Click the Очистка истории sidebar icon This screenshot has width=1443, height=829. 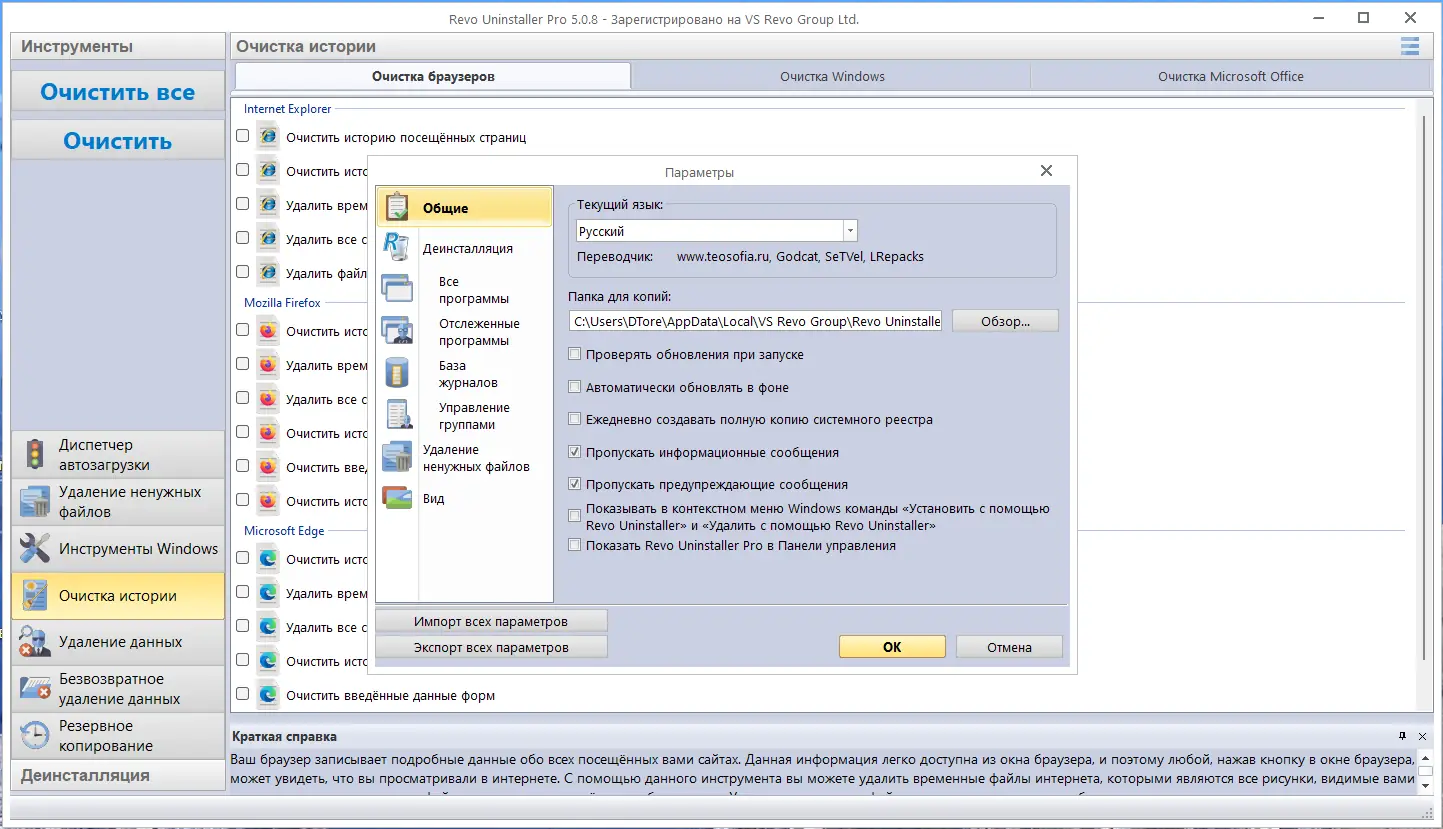[x=35, y=595]
